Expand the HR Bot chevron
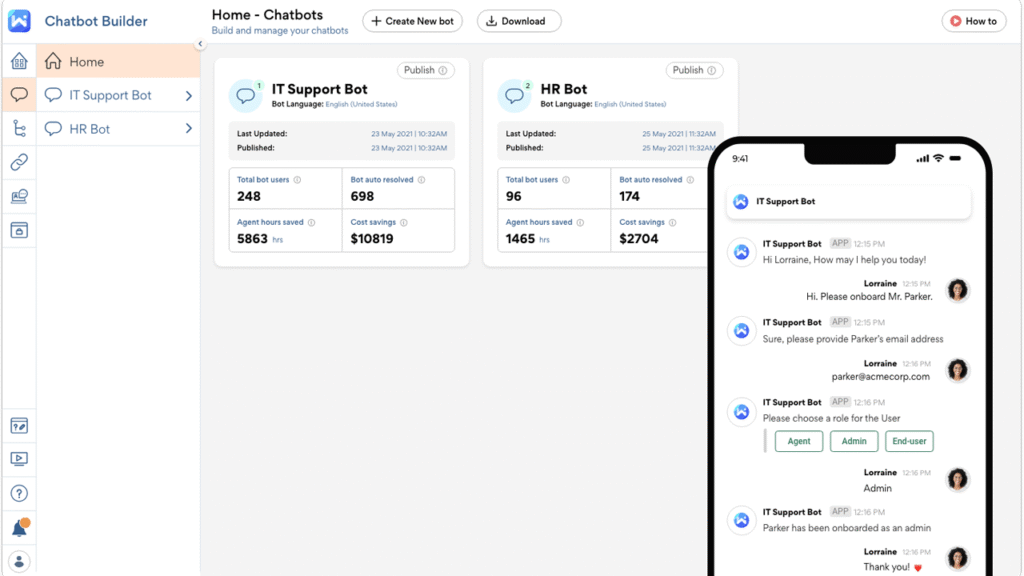This screenshot has height=576, width=1024. pyautogui.click(x=188, y=129)
